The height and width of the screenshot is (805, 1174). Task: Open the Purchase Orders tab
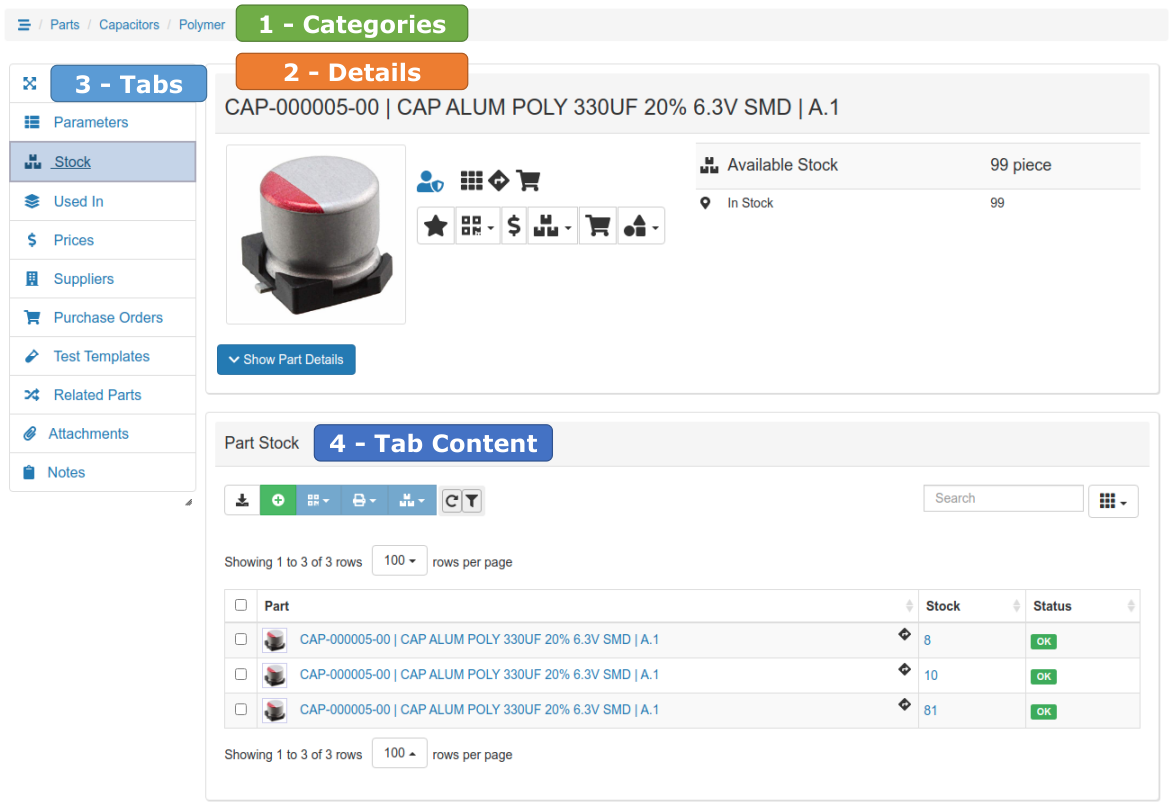pos(107,318)
